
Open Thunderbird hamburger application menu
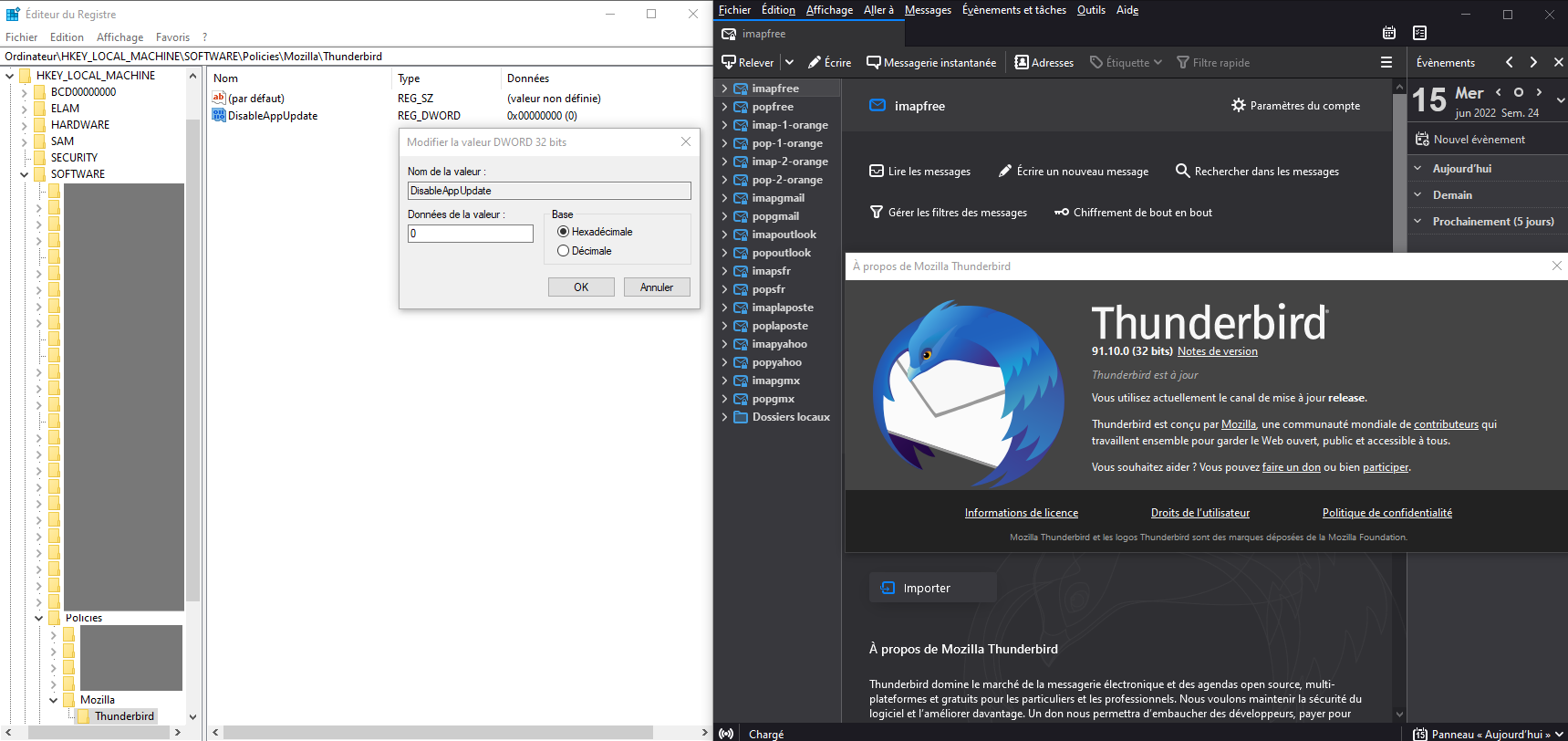click(1386, 62)
